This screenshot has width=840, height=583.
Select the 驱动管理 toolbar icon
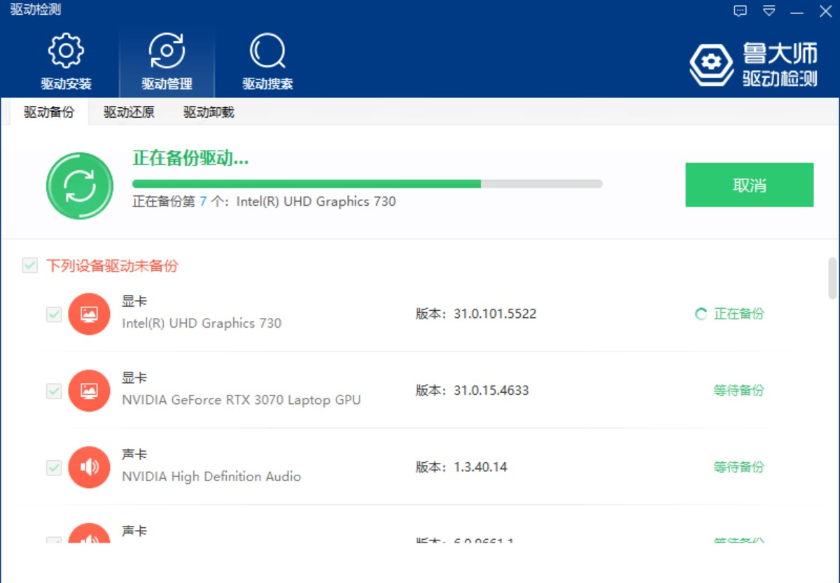[166, 52]
